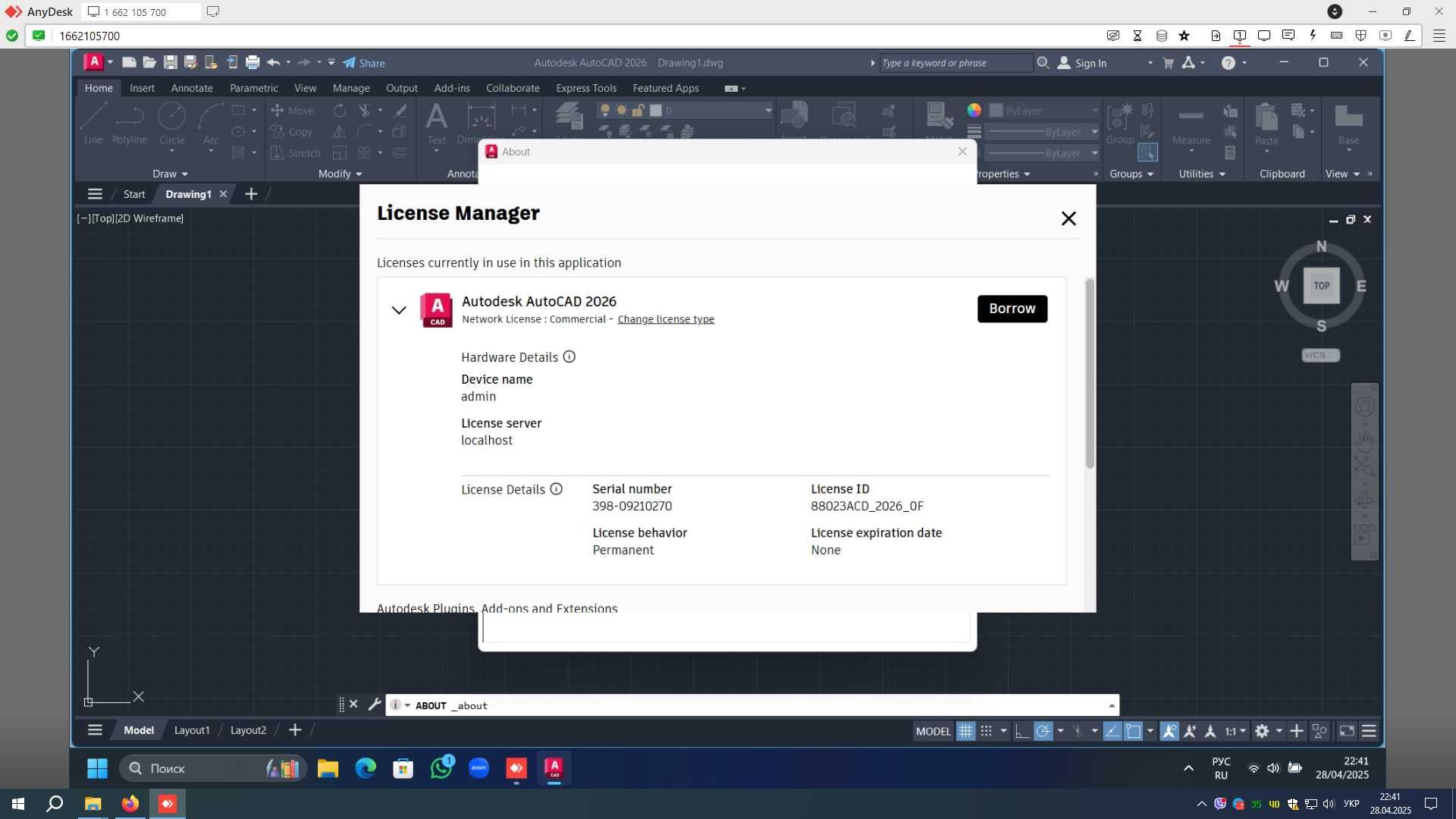Click the Save As icon in quick access toolbar
This screenshot has width=1456, height=819.
click(190, 63)
